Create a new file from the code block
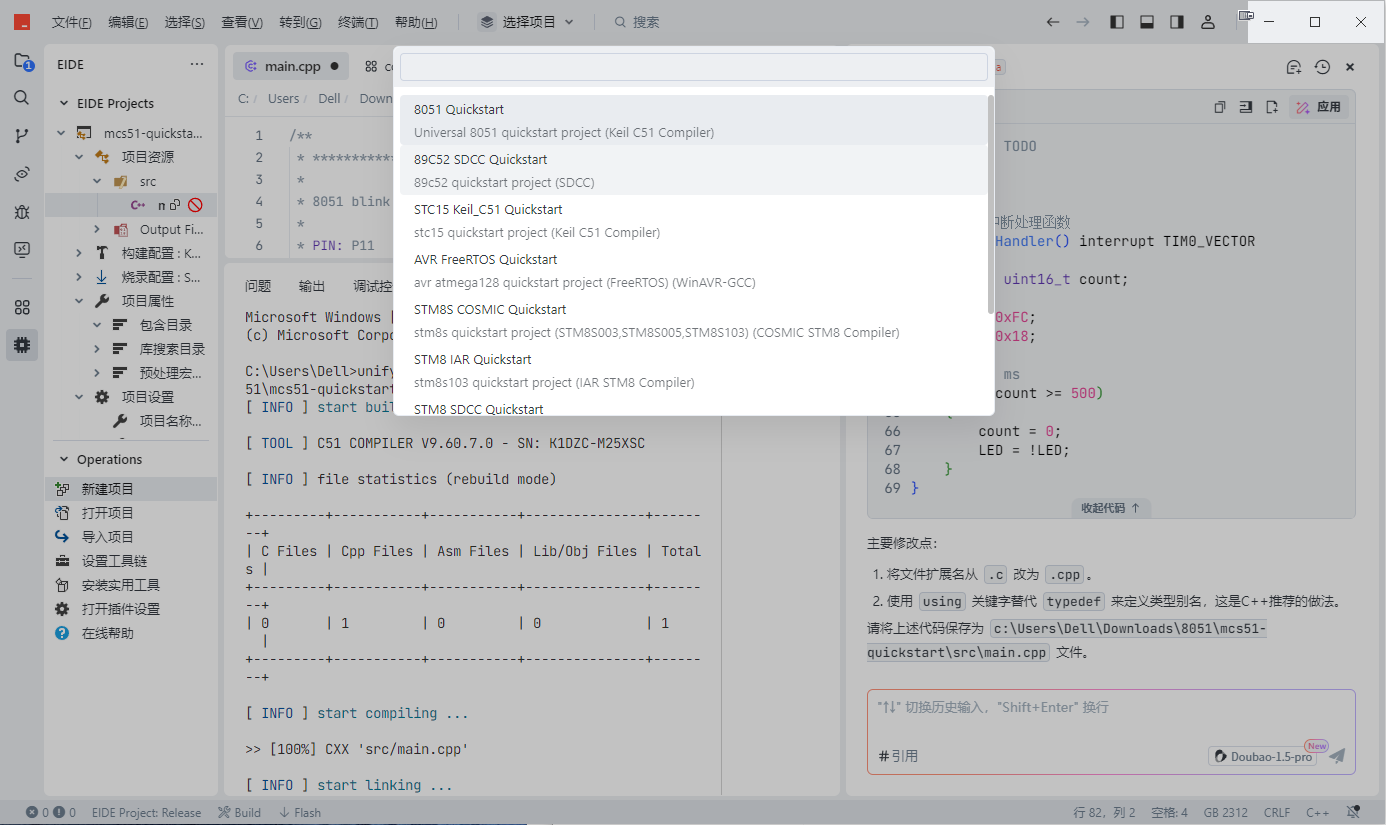This screenshot has width=1386, height=825. [1272, 107]
